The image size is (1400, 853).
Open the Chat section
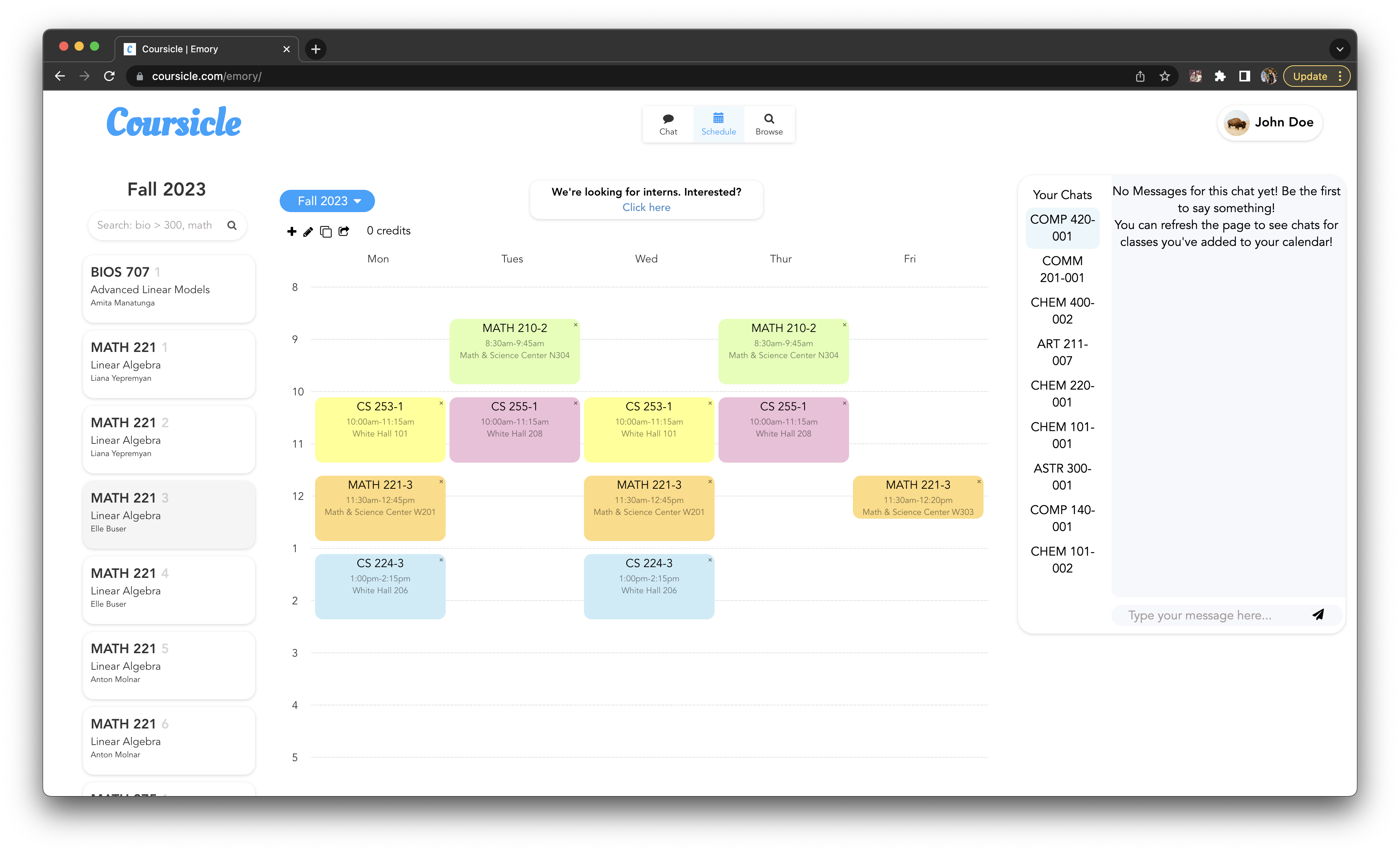pos(668,124)
